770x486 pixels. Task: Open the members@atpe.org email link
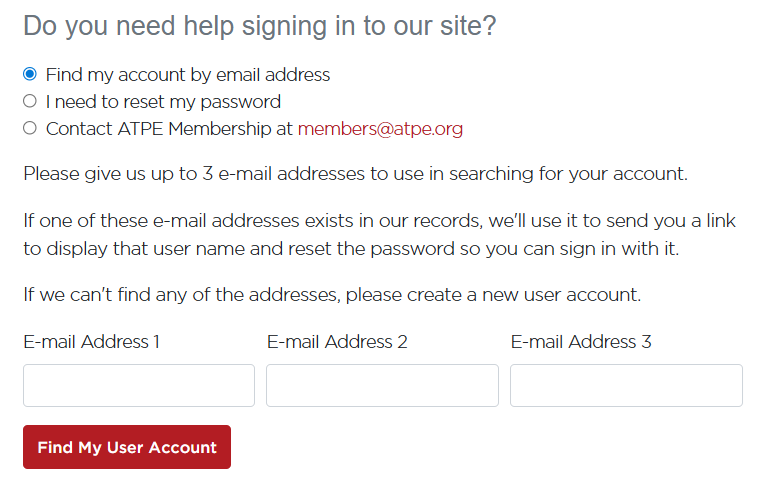[380, 129]
